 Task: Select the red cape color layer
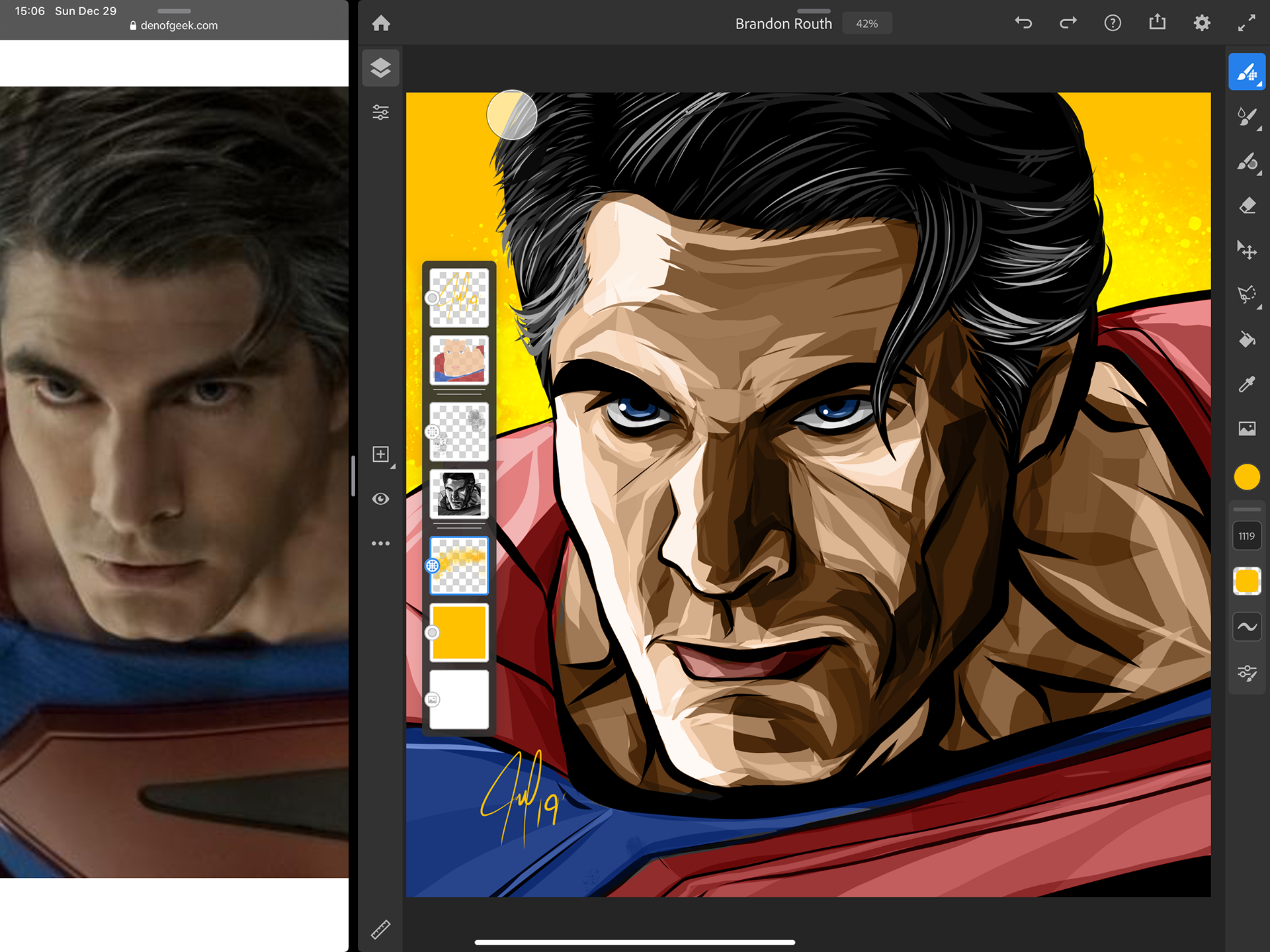point(459,361)
